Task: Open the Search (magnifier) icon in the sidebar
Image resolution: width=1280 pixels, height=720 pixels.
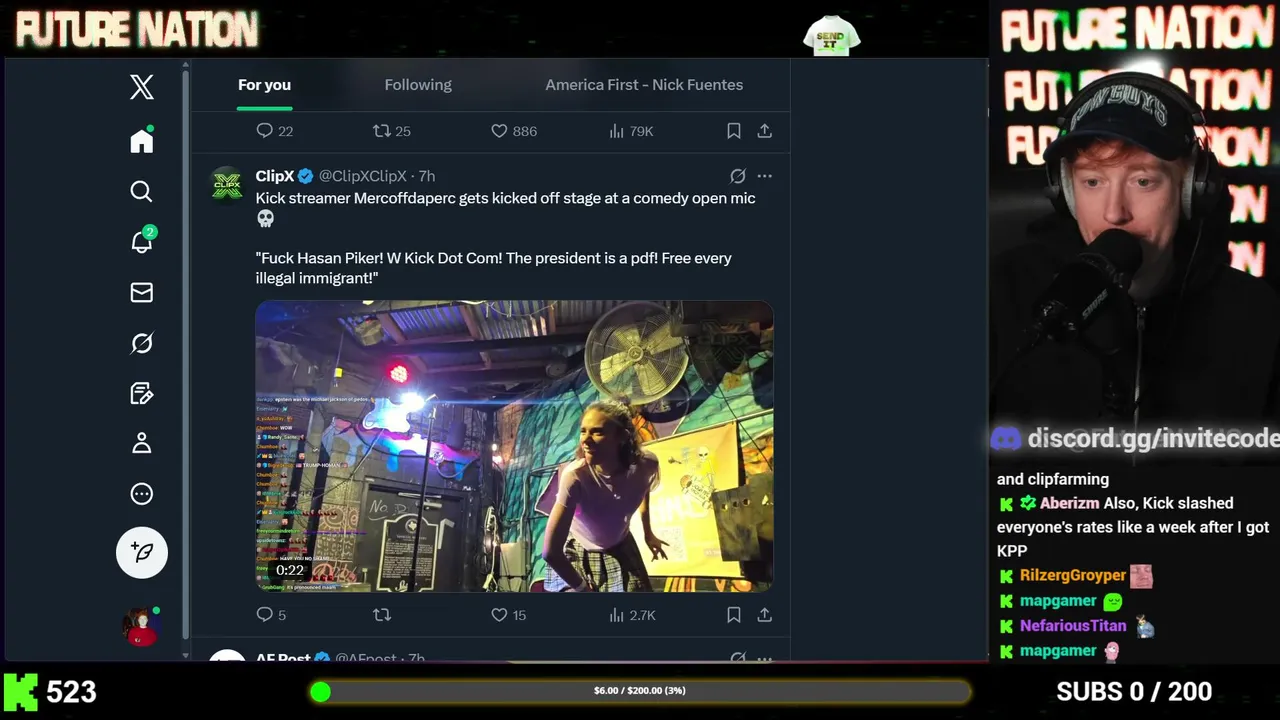Action: 142,191
